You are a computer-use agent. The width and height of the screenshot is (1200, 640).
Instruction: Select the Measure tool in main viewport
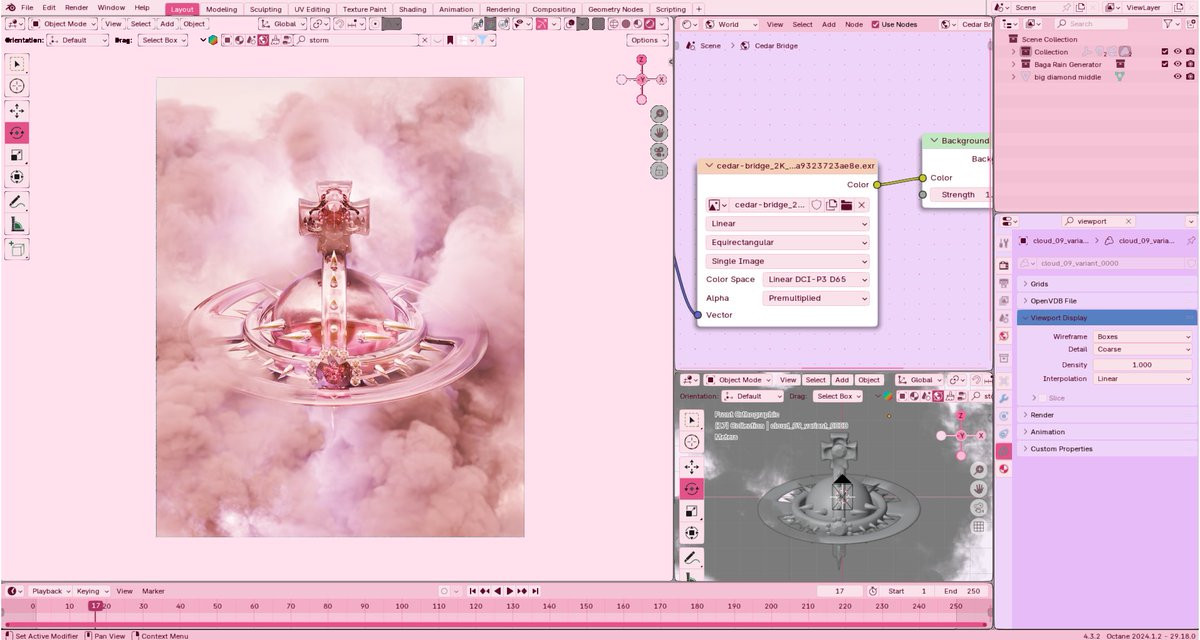point(17,224)
